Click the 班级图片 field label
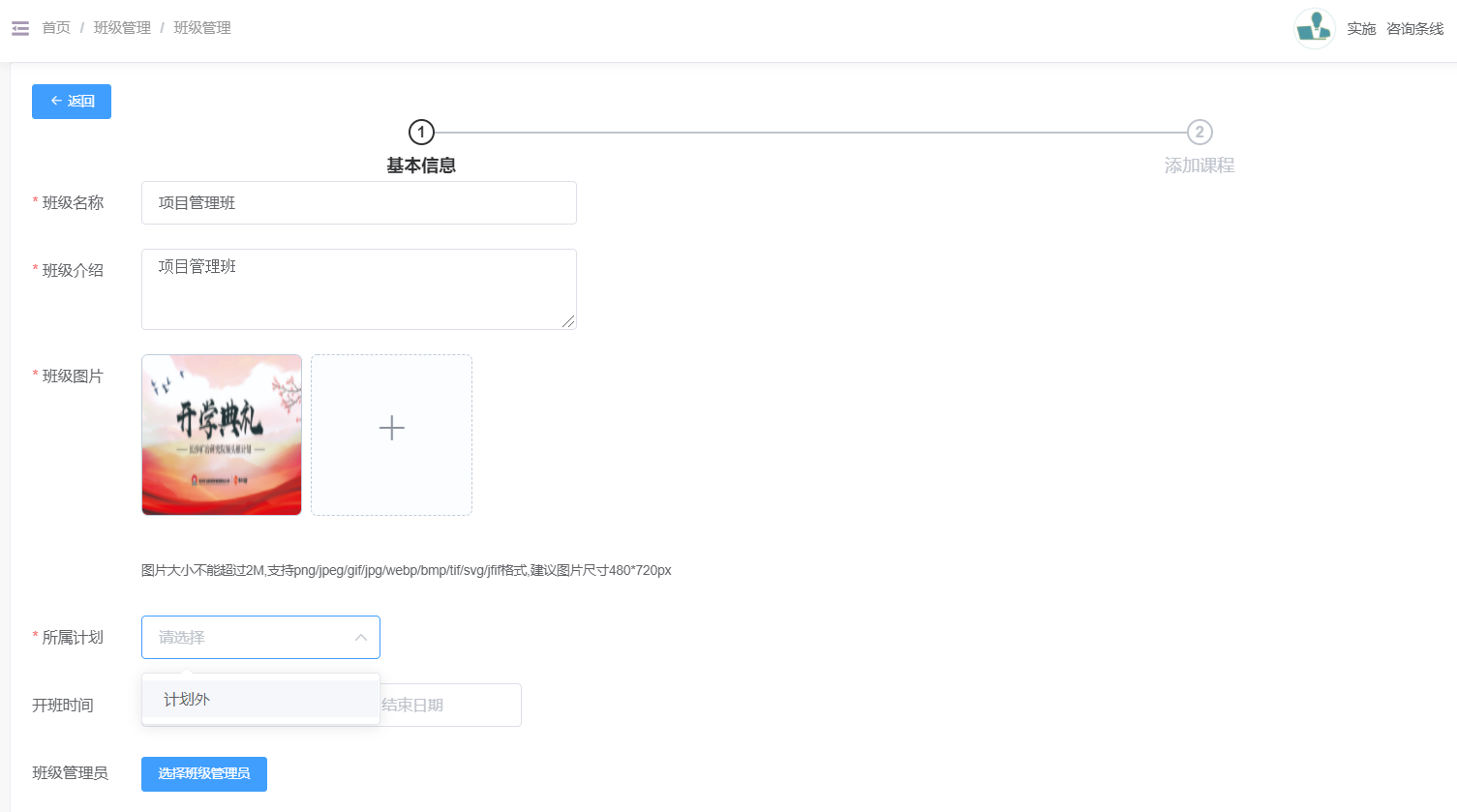 73,376
